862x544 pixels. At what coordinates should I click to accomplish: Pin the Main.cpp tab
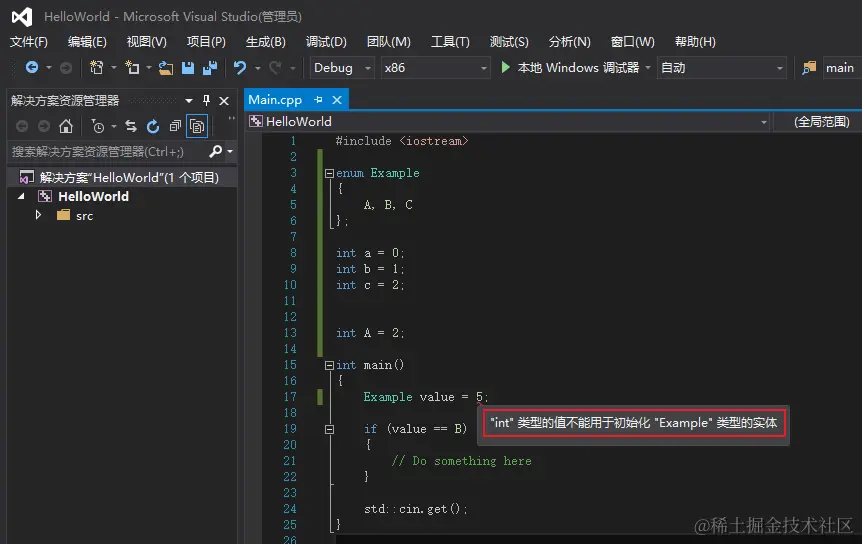tap(318, 99)
